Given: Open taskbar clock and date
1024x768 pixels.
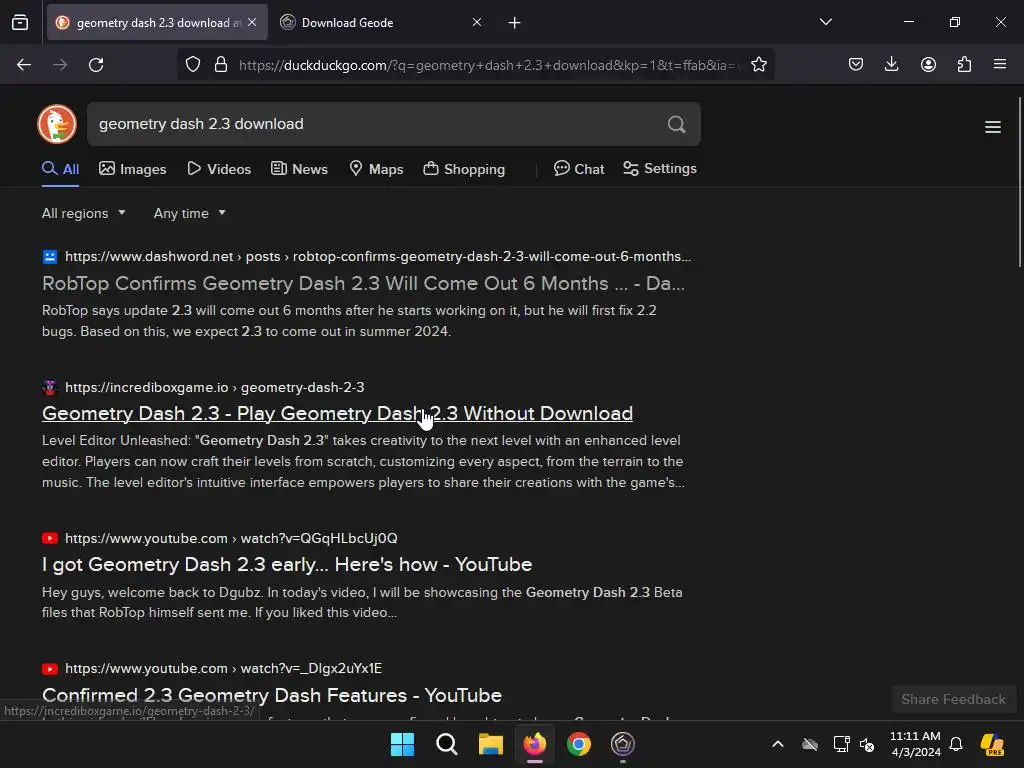Looking at the screenshot, I should click(916, 744).
